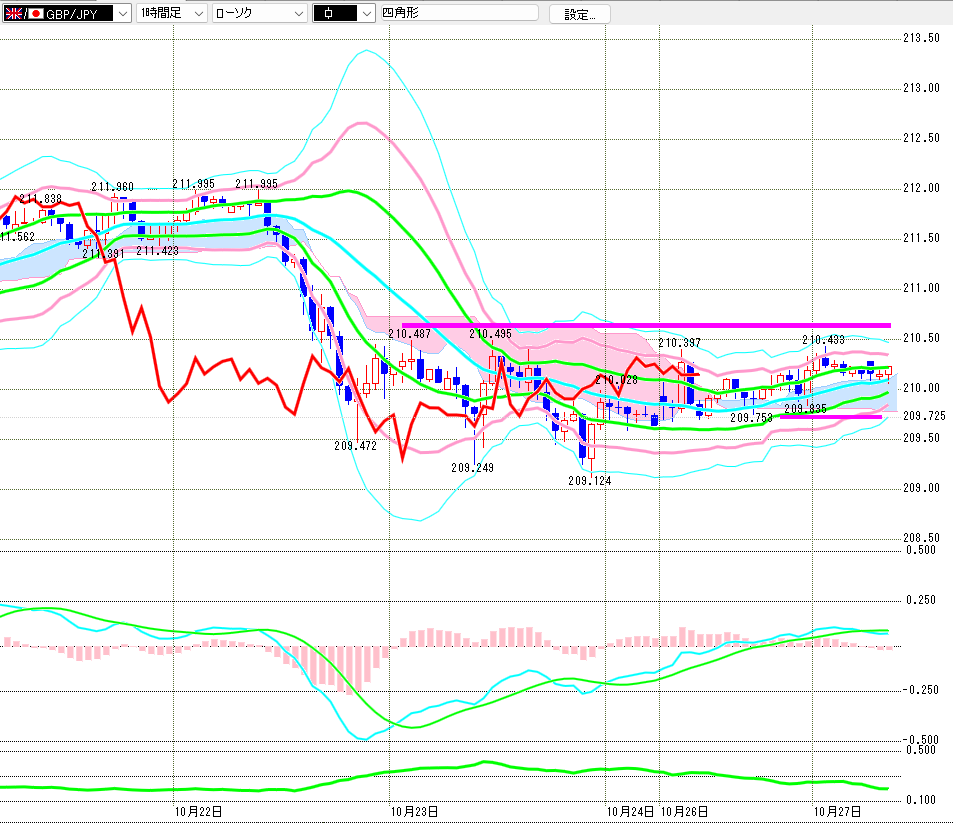
Task: Select the 210.495 price label
Action: (x=490, y=334)
